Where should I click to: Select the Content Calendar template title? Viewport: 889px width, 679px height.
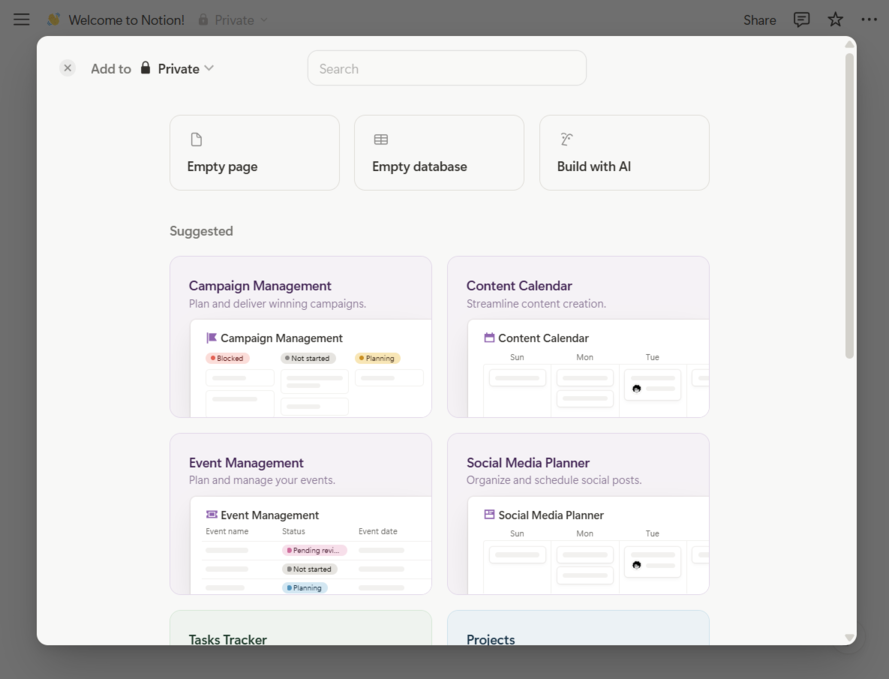click(x=519, y=286)
